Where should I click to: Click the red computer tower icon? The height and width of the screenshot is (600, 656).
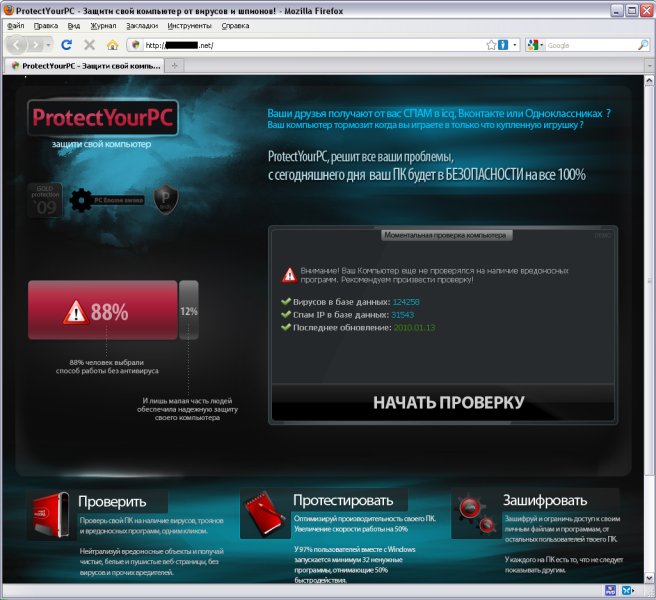51,515
